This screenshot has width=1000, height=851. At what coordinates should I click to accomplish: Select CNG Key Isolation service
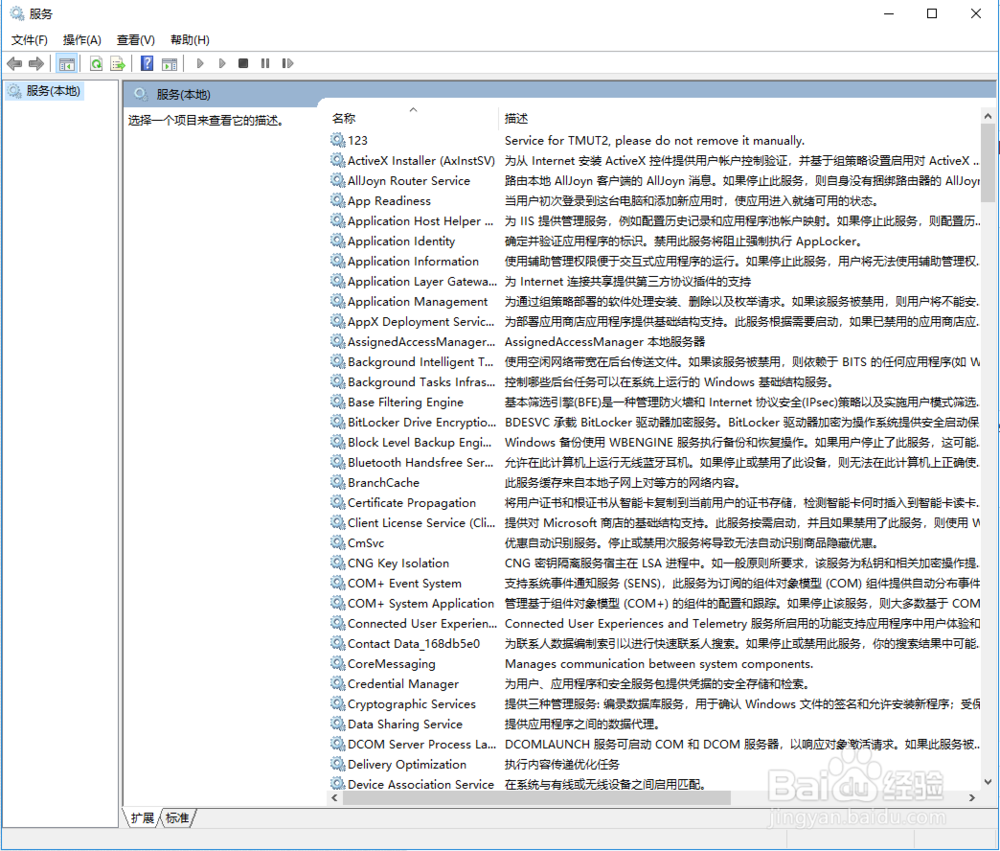655,563
